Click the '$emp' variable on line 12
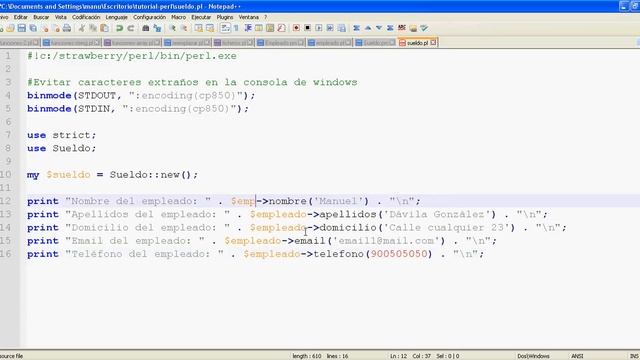The width and height of the screenshot is (640, 360). (x=243, y=201)
